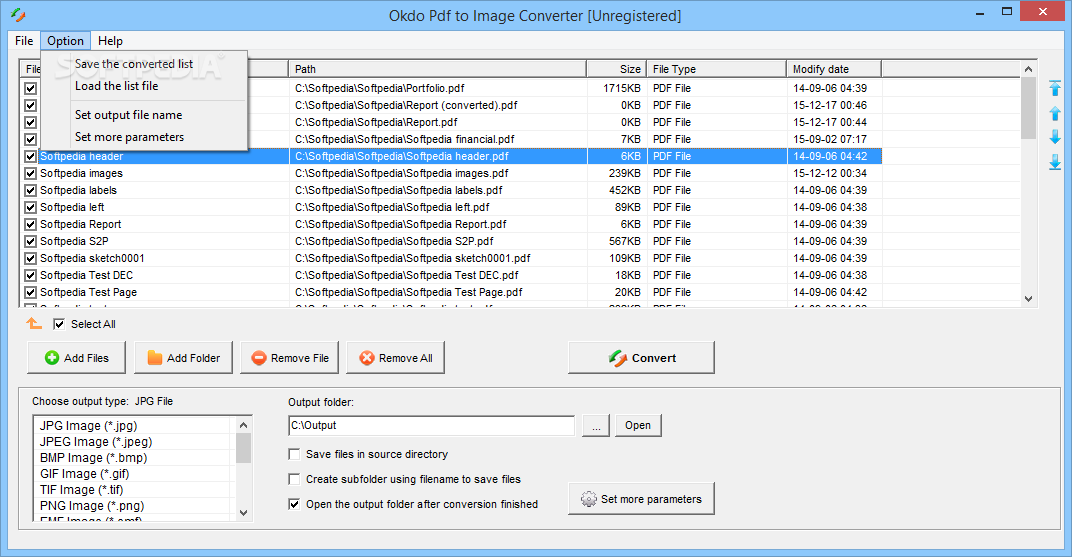The image size is (1072, 557).
Task: Start conversion with the Convert button
Action: [x=641, y=357]
